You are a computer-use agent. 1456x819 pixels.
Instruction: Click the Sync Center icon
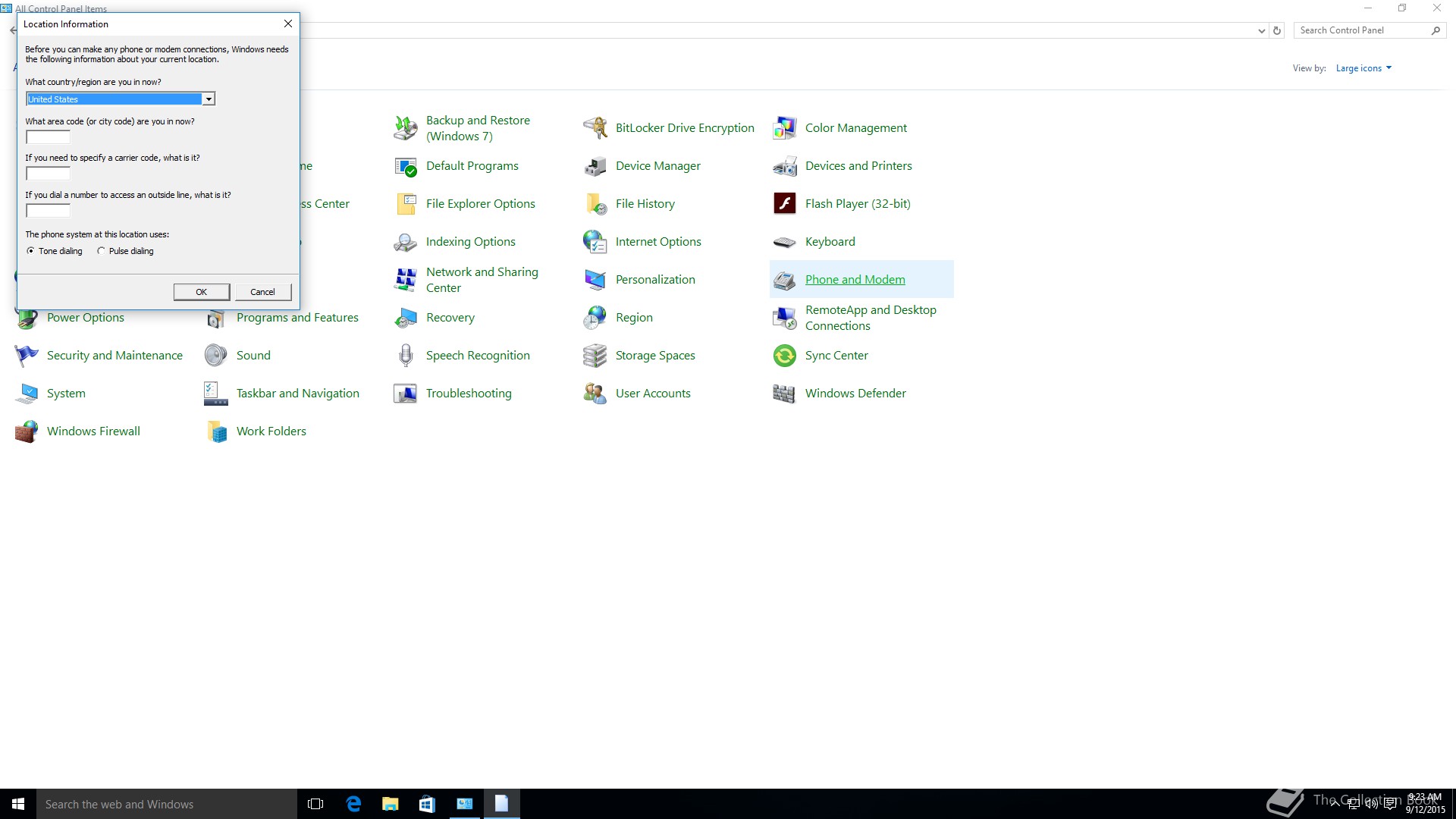(x=785, y=356)
